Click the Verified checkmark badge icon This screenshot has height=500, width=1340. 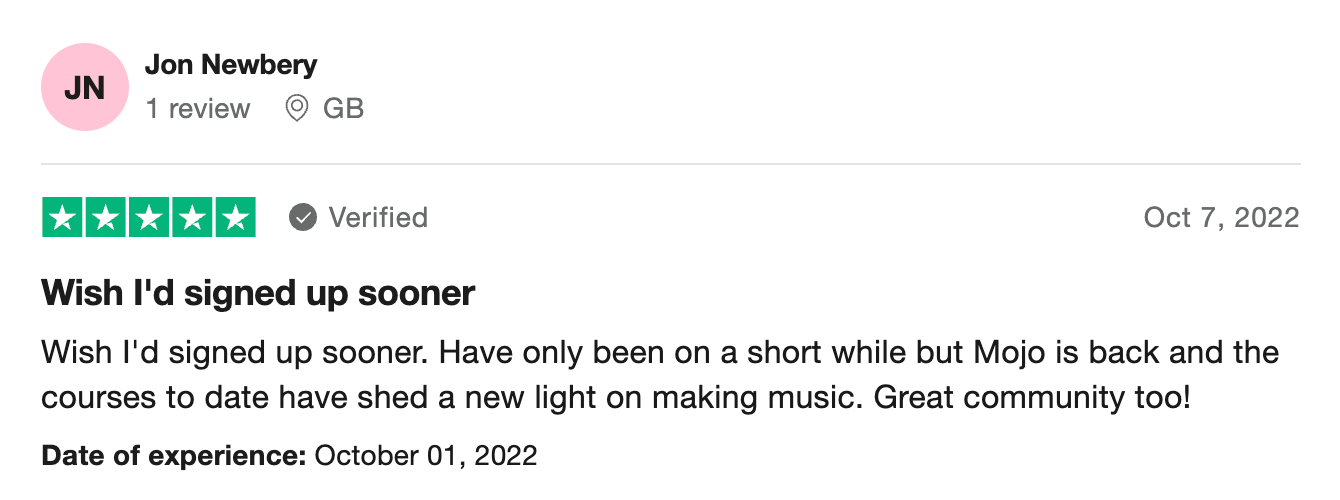[x=303, y=217]
